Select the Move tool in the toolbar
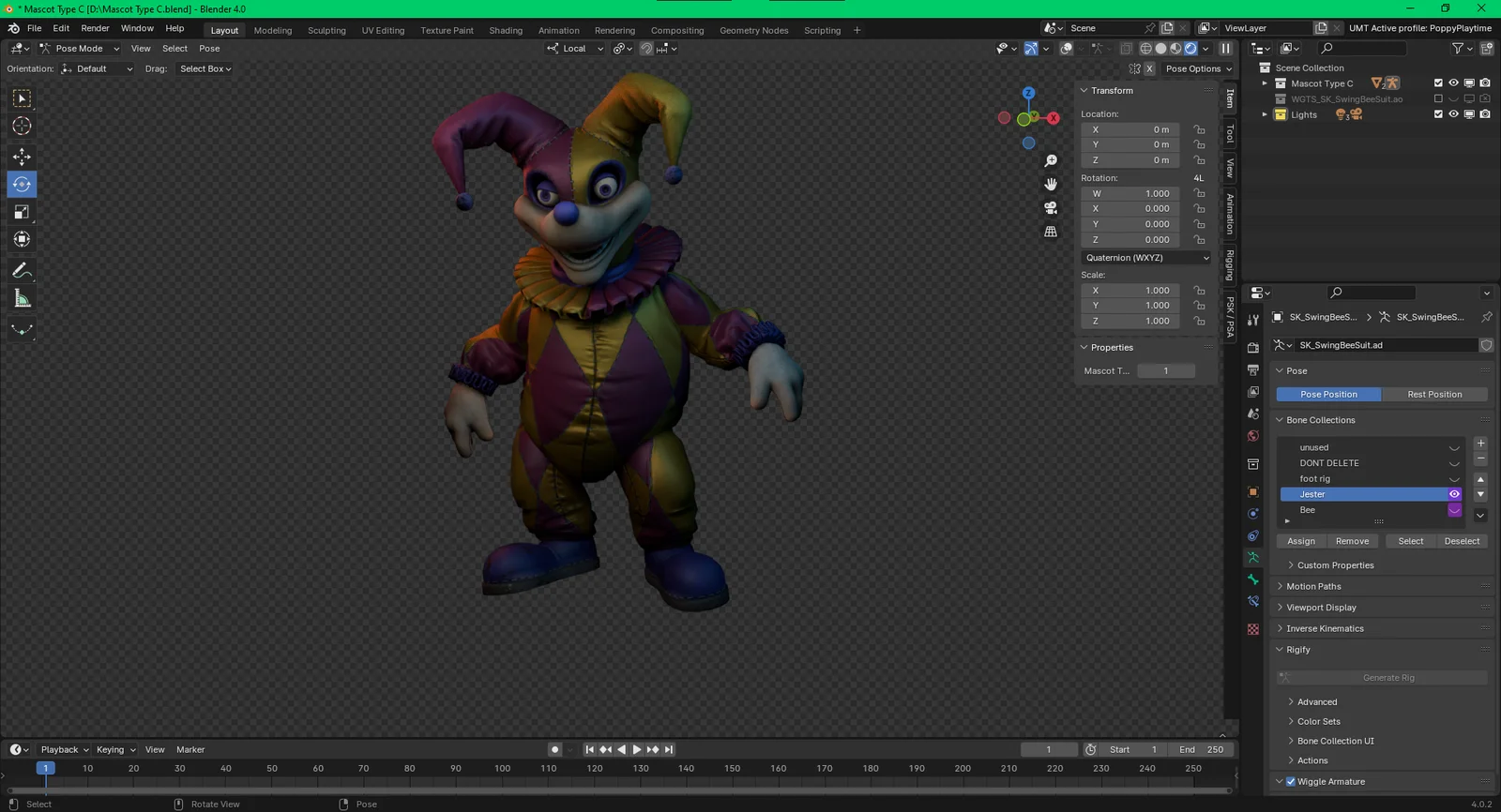Viewport: 1501px width, 812px height. [22, 157]
